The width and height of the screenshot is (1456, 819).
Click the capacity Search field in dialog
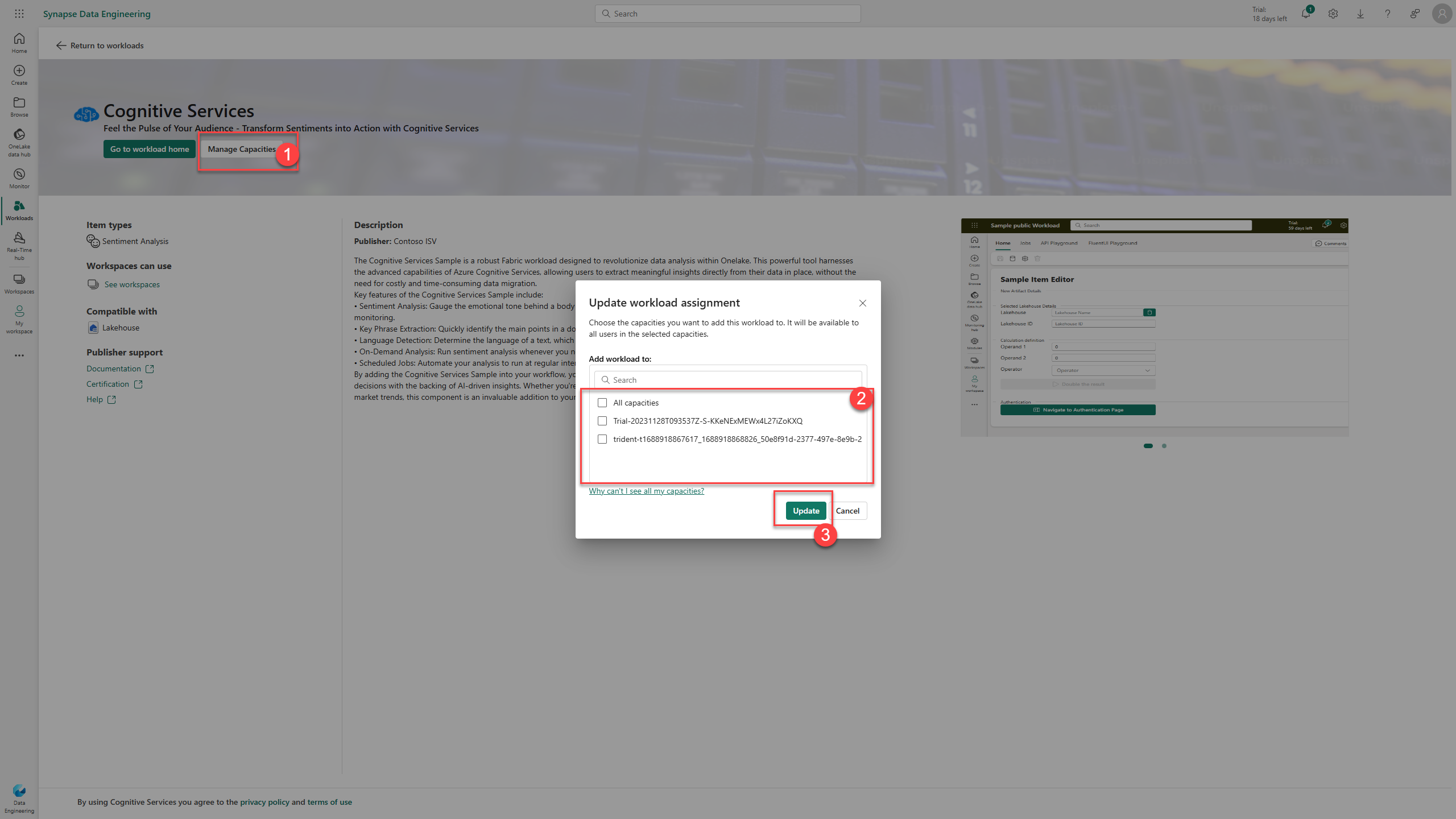[728, 380]
